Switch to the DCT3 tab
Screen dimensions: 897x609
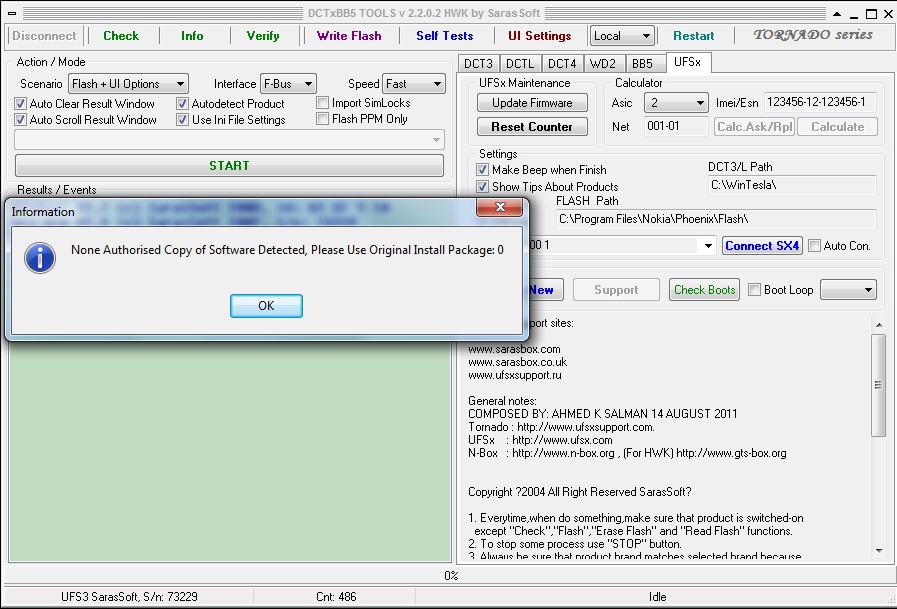478,63
